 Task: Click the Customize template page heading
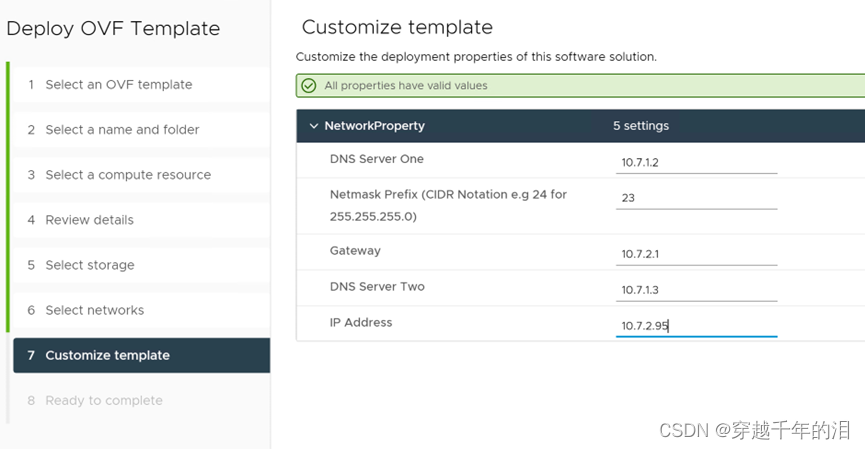397,27
